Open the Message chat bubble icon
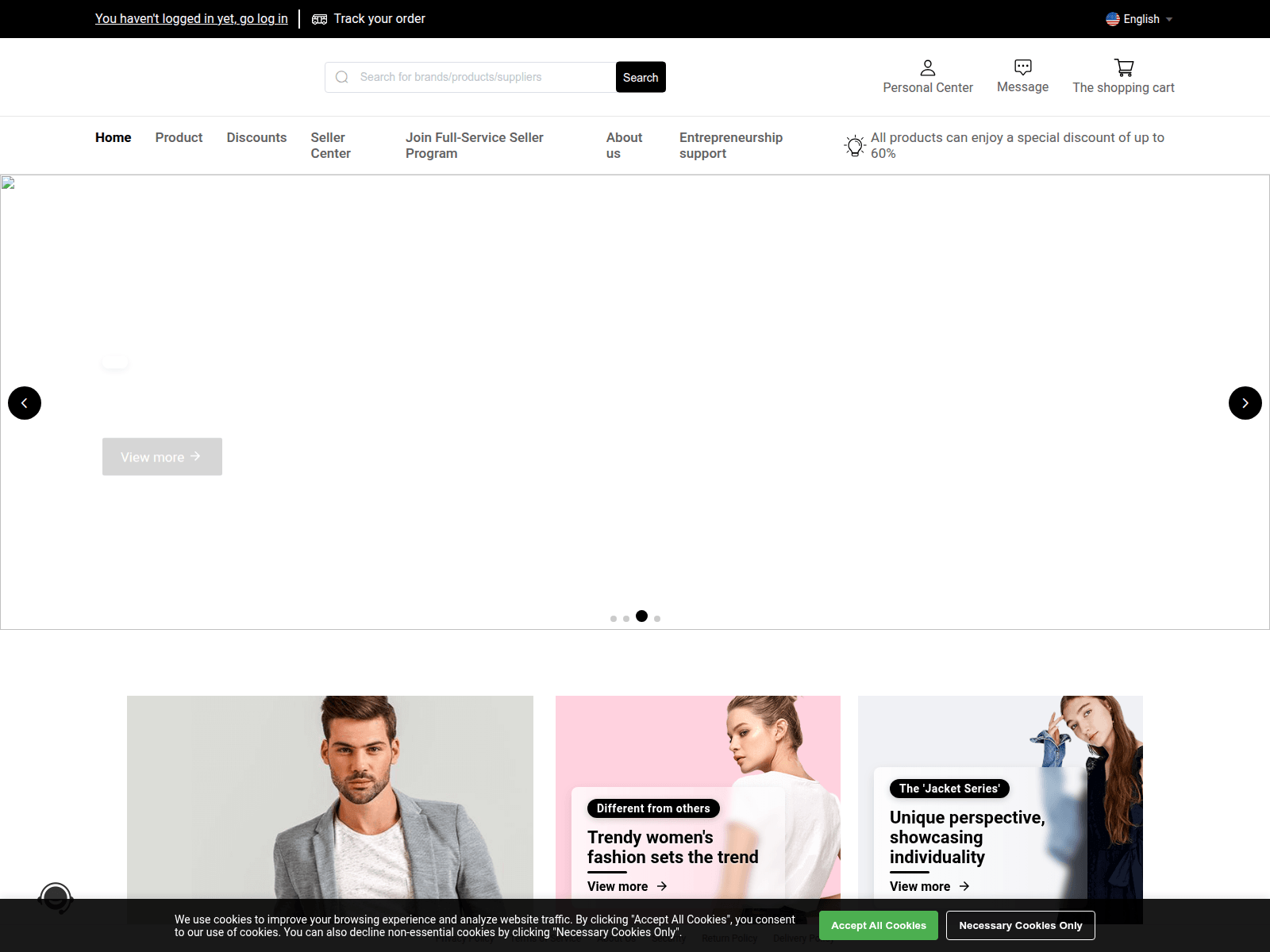1270x952 pixels. point(1022,67)
